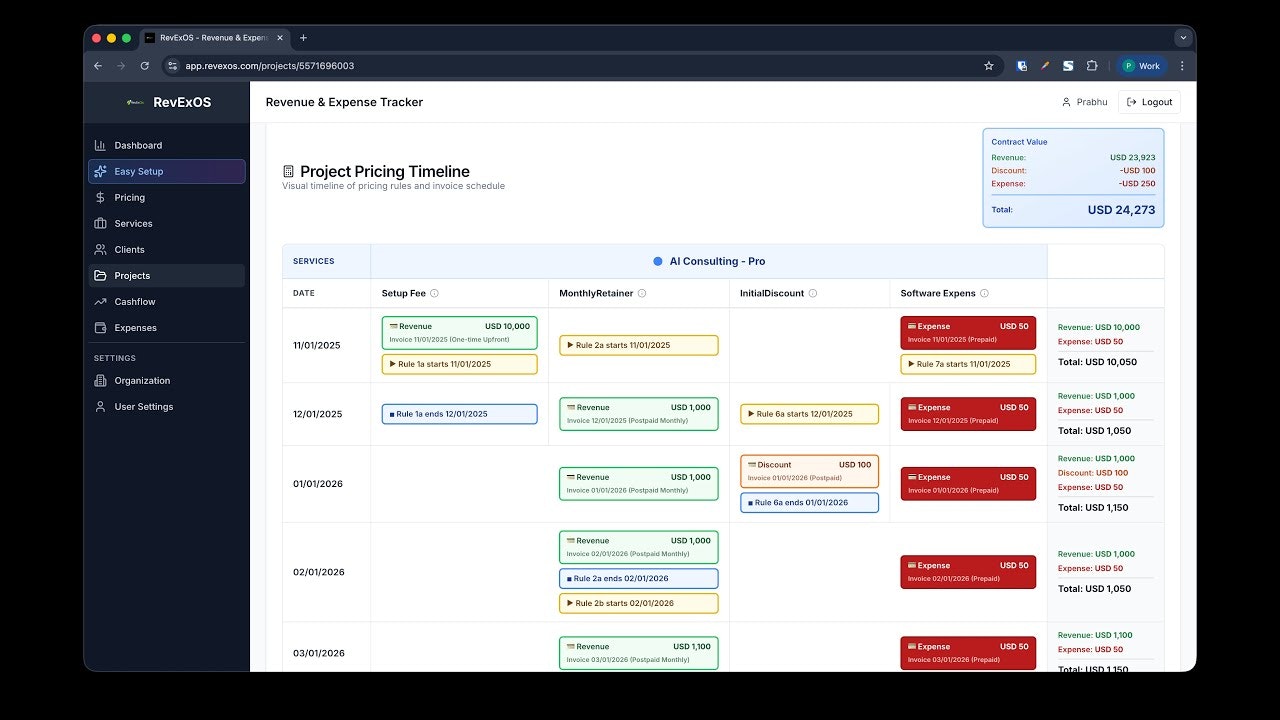Open the Cashflow page
The height and width of the screenshot is (720, 1280).
click(166, 301)
